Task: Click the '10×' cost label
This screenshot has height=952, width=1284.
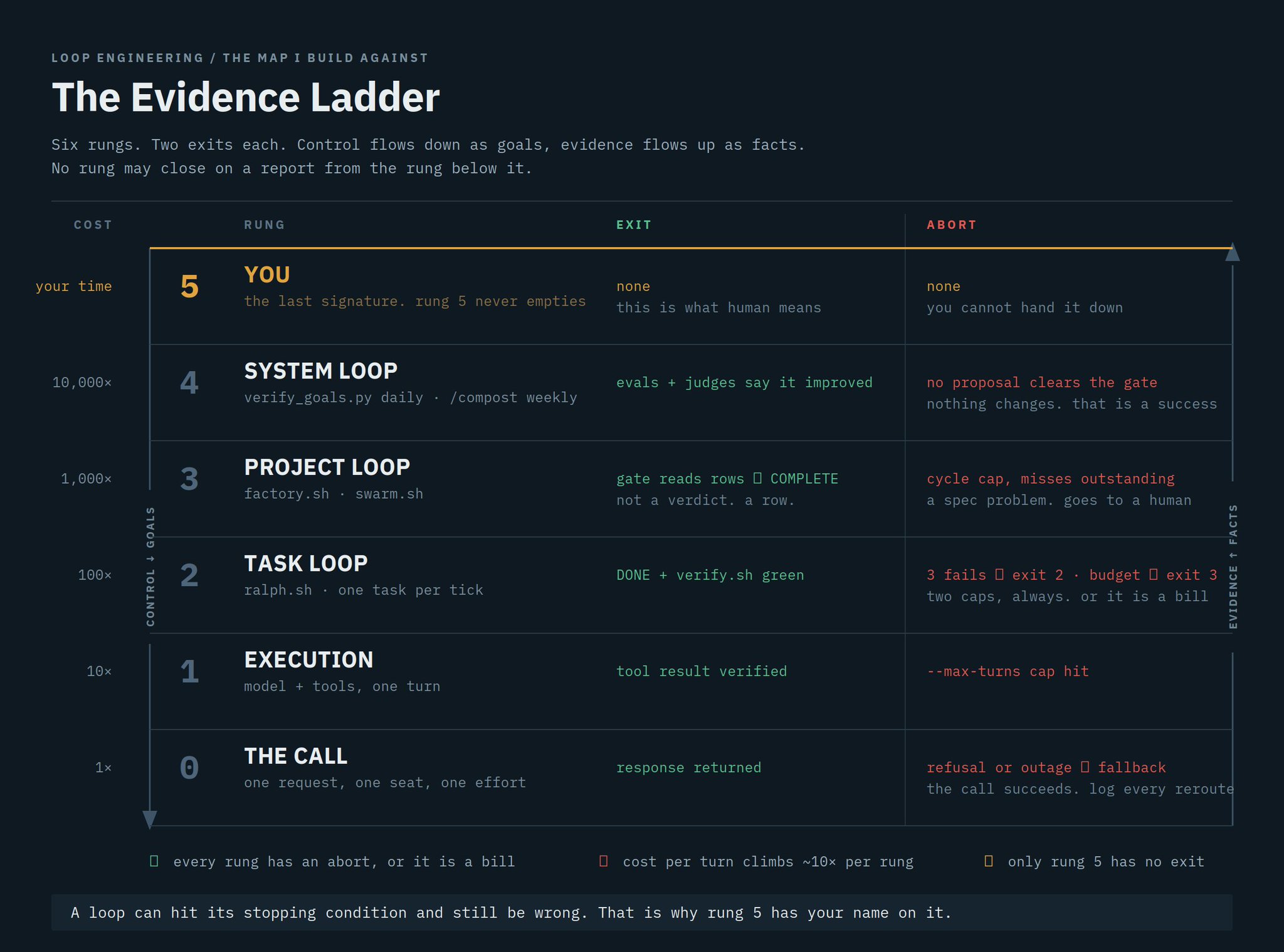Action: pos(99,671)
